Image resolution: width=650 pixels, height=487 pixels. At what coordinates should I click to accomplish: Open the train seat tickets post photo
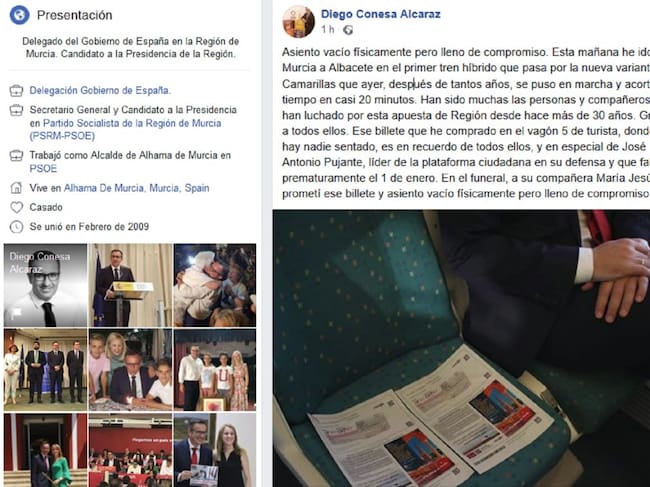click(x=461, y=349)
